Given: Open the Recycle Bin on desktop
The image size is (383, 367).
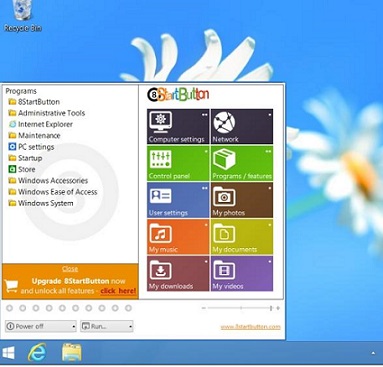Looking at the screenshot, I should click(23, 16).
